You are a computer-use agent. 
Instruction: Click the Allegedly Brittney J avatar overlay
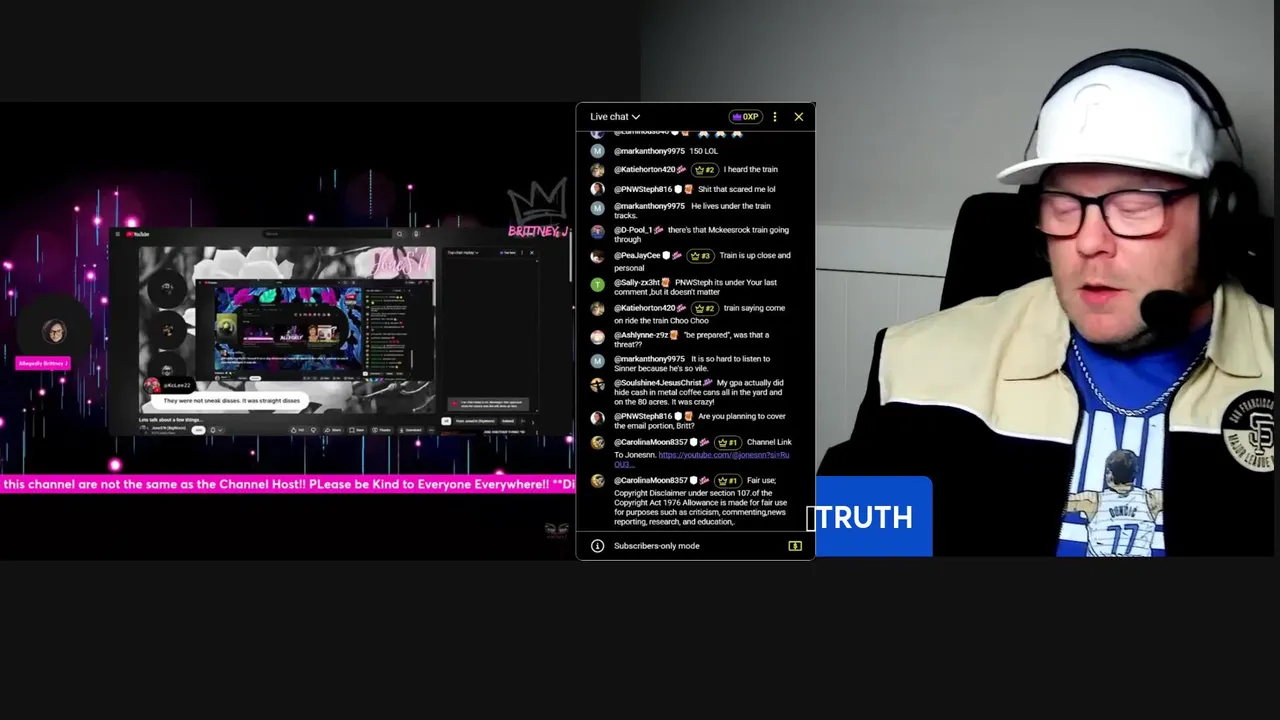[x=55, y=332]
